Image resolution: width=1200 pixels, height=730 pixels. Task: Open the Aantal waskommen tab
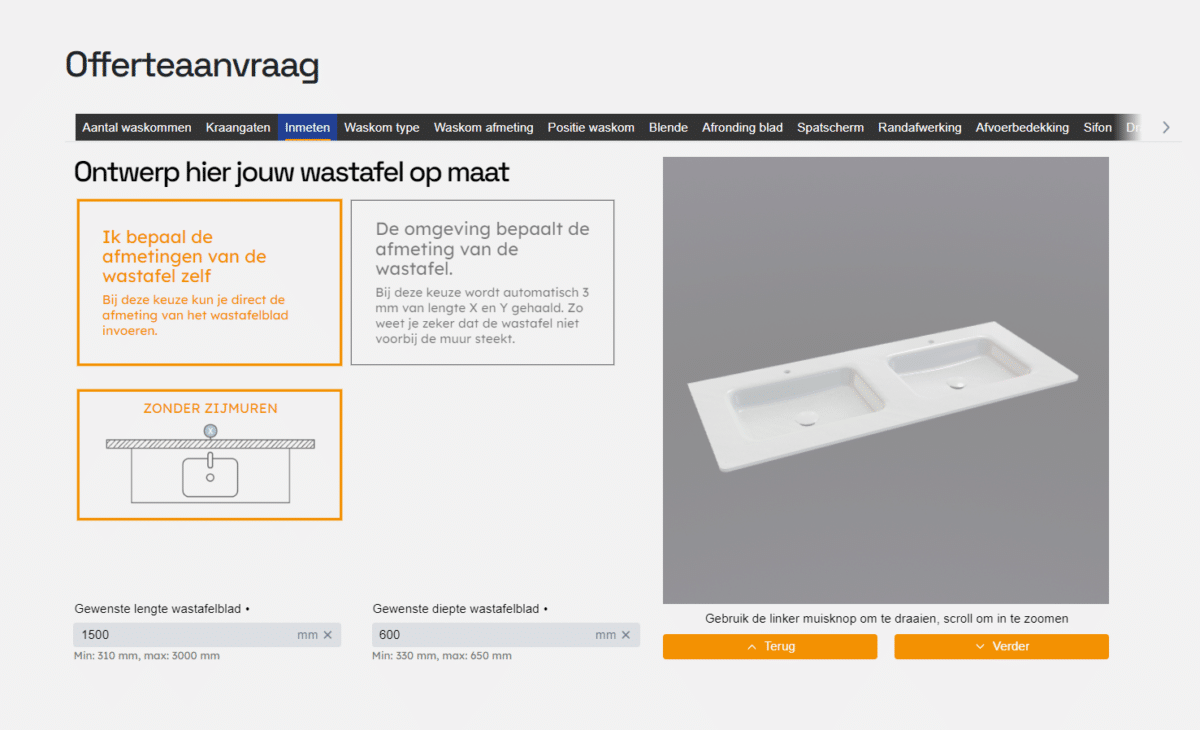(x=137, y=127)
